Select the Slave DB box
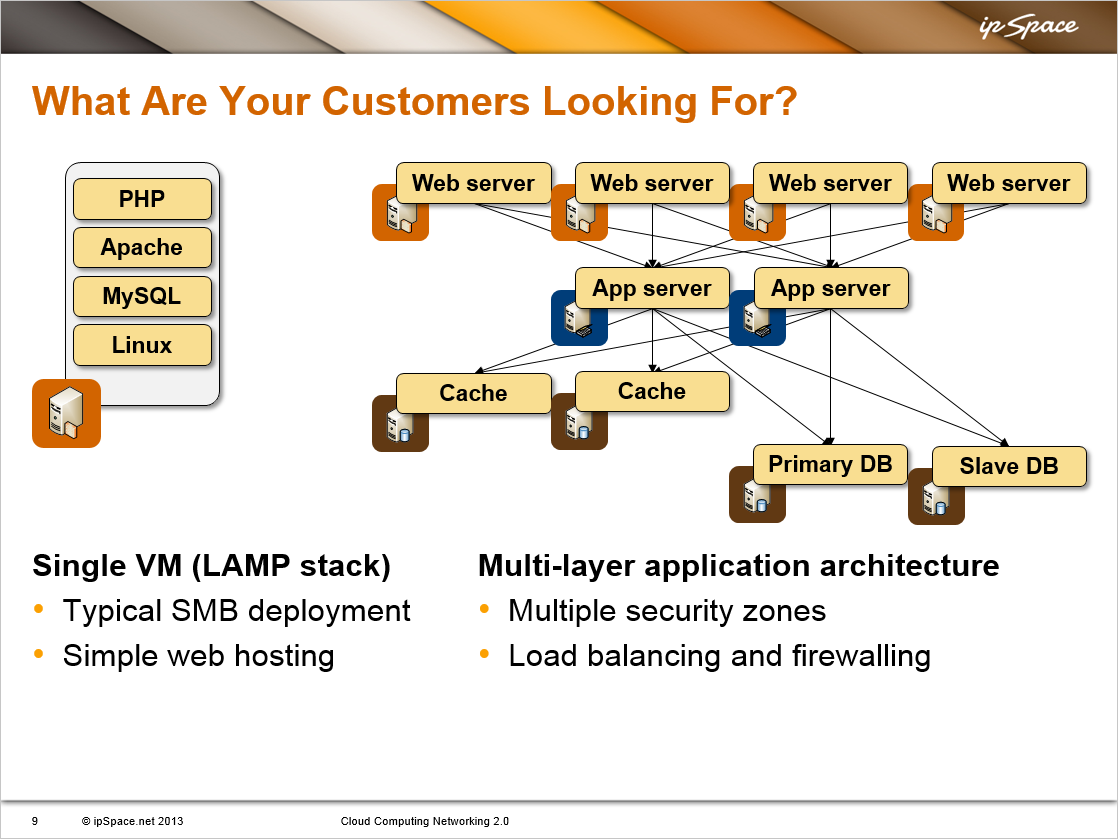The width and height of the screenshot is (1118, 839). [1009, 466]
